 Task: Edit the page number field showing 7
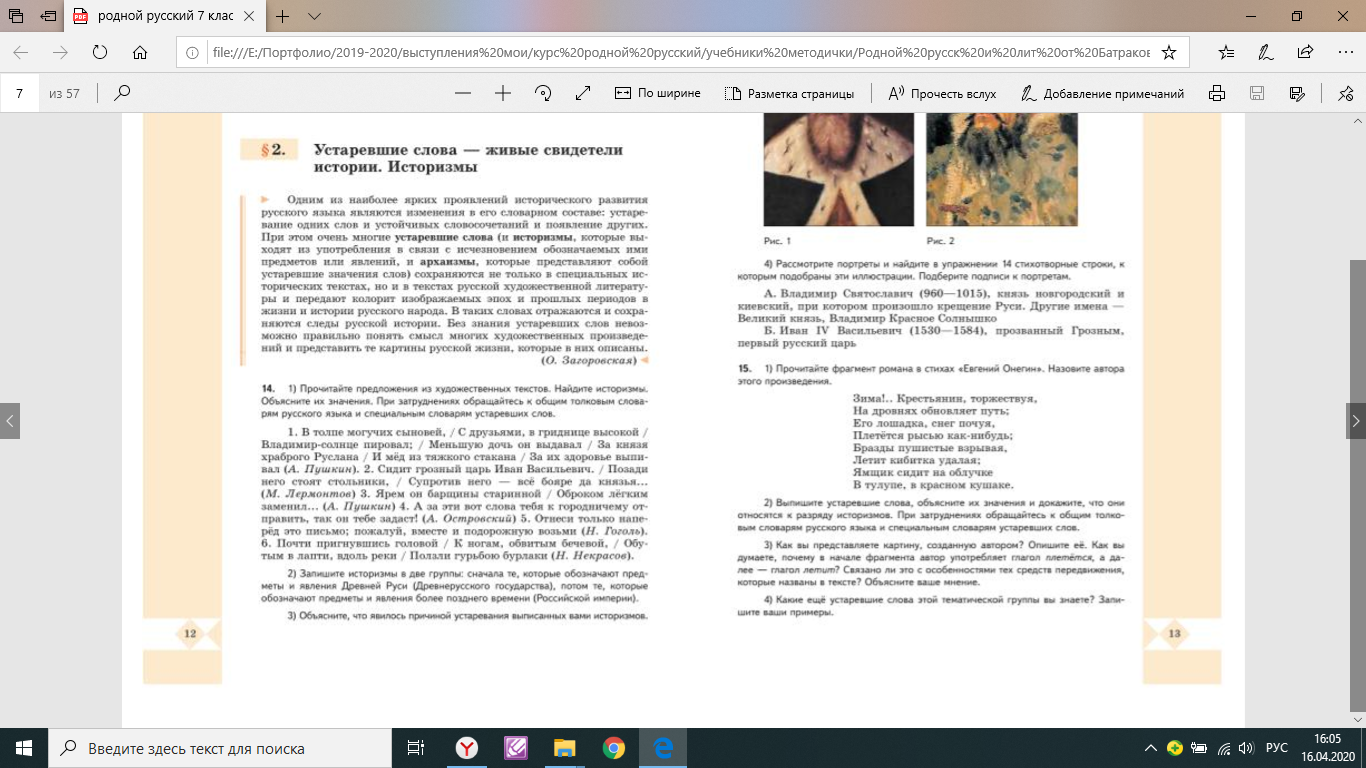pyautogui.click(x=19, y=93)
